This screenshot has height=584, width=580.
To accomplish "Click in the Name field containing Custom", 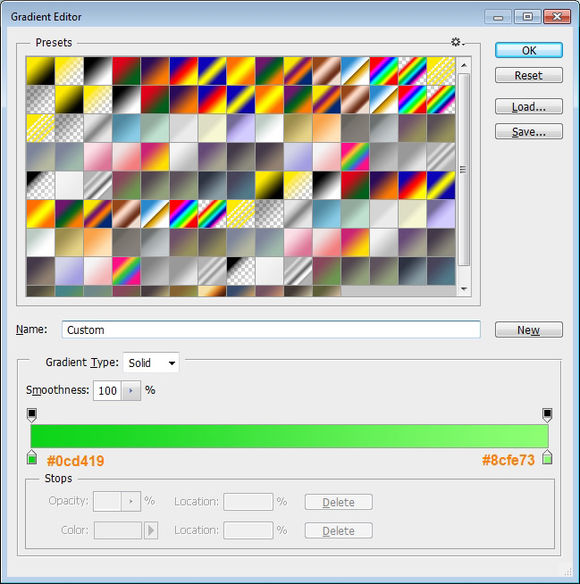I will (271, 330).
